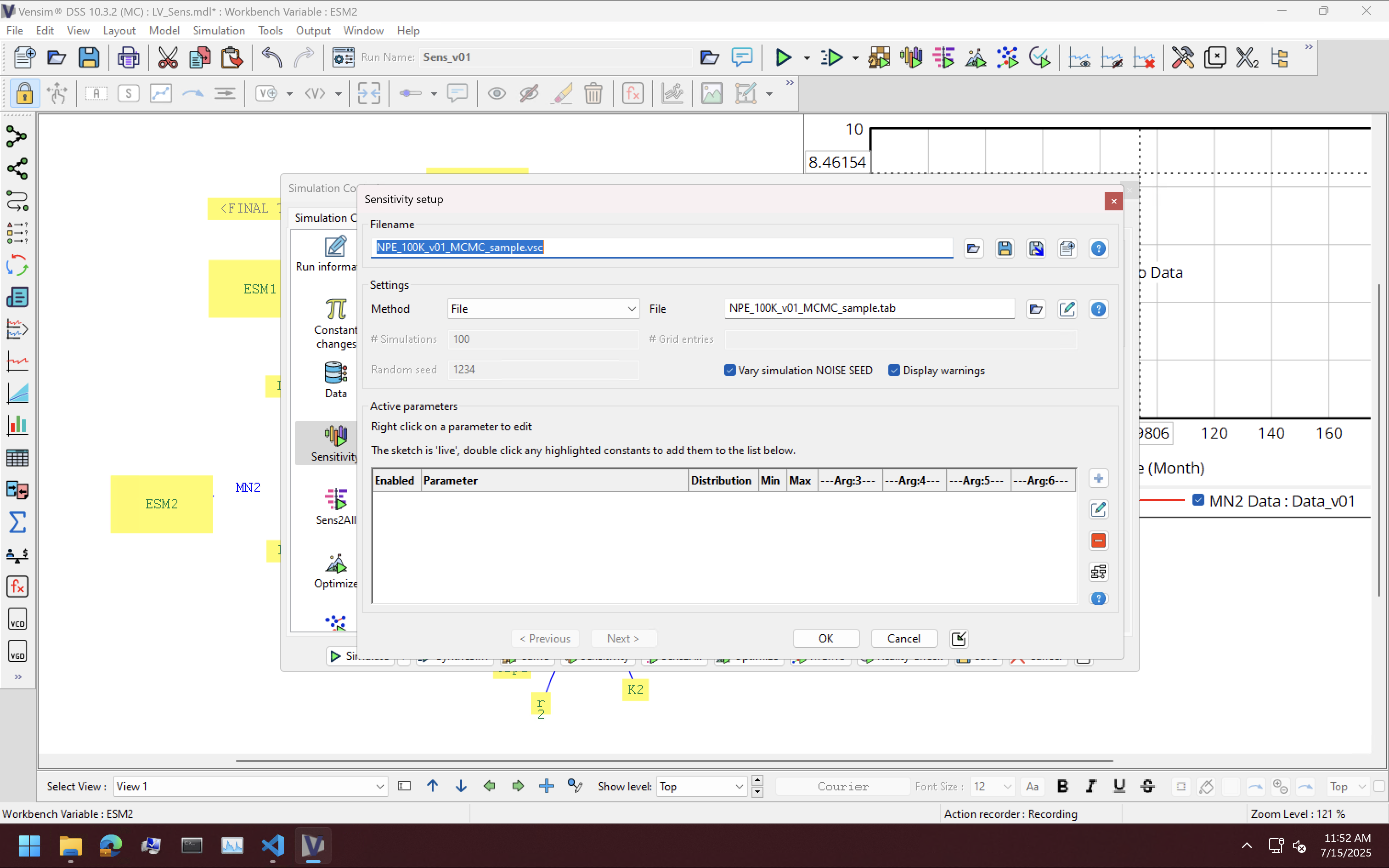Modify selected parameter with edit icon
This screenshot has height=868, width=1389.
click(1098, 509)
